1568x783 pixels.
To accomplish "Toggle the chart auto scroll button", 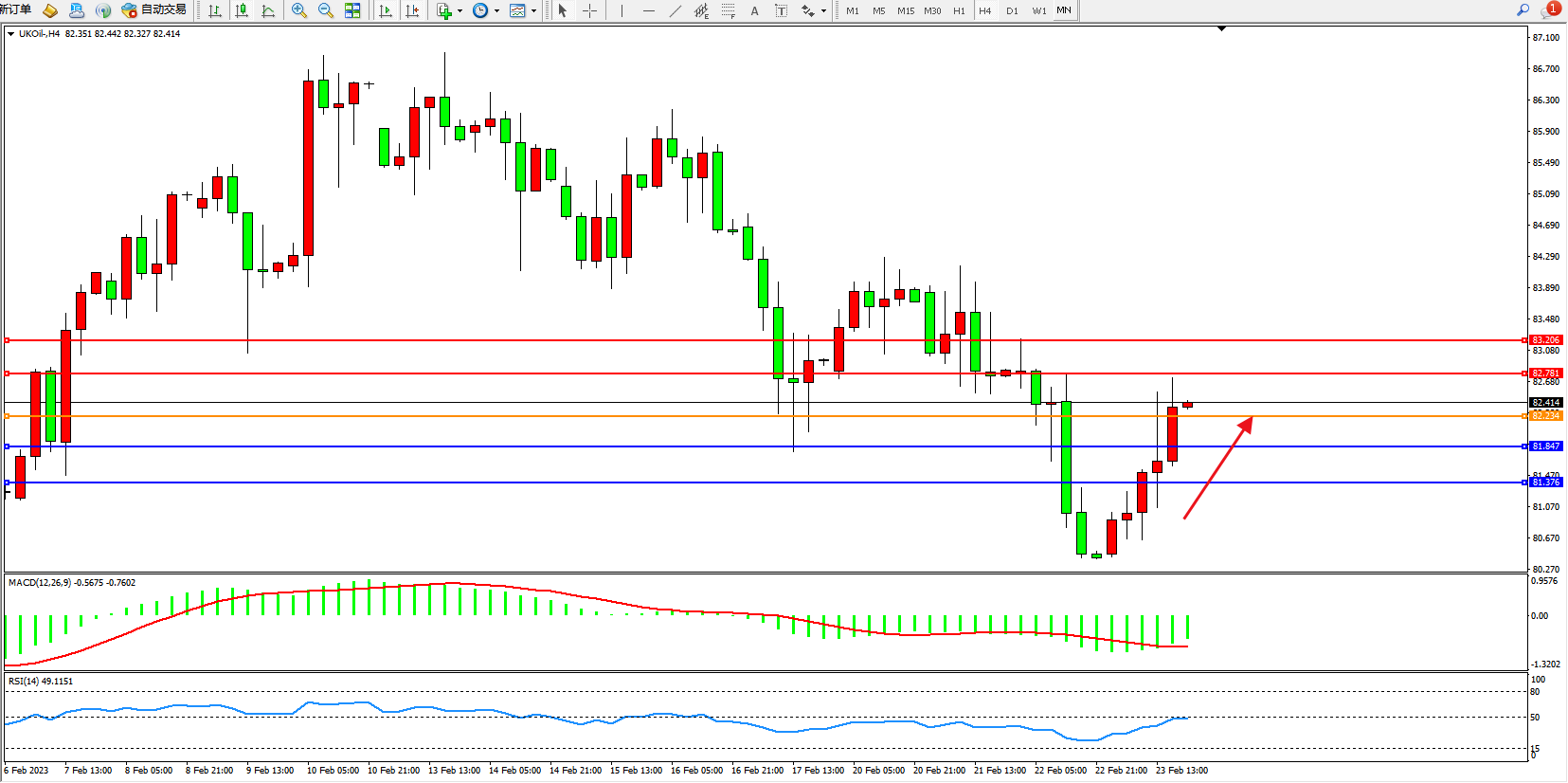I will 386,10.
